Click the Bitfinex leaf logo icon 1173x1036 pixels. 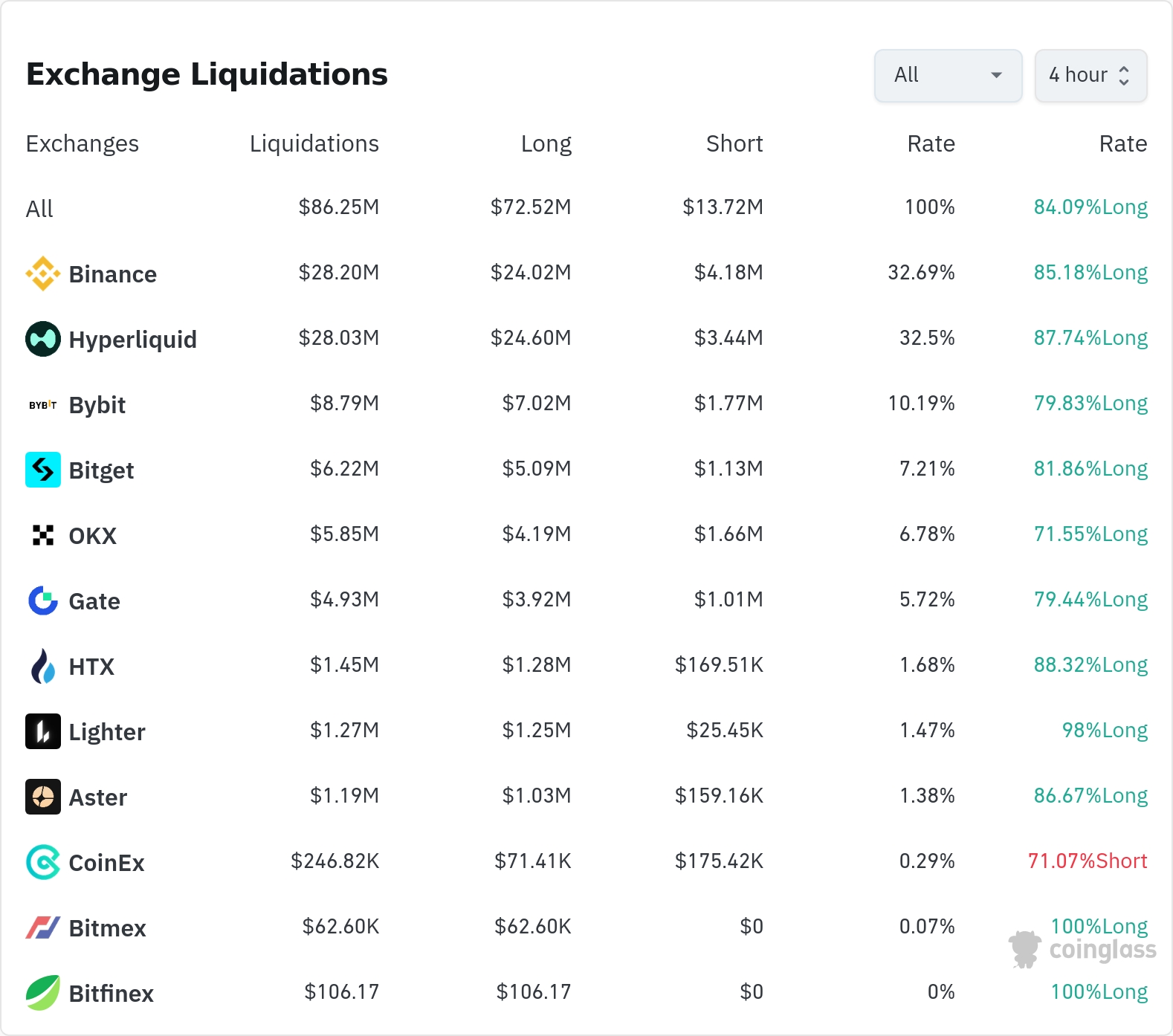(43, 993)
